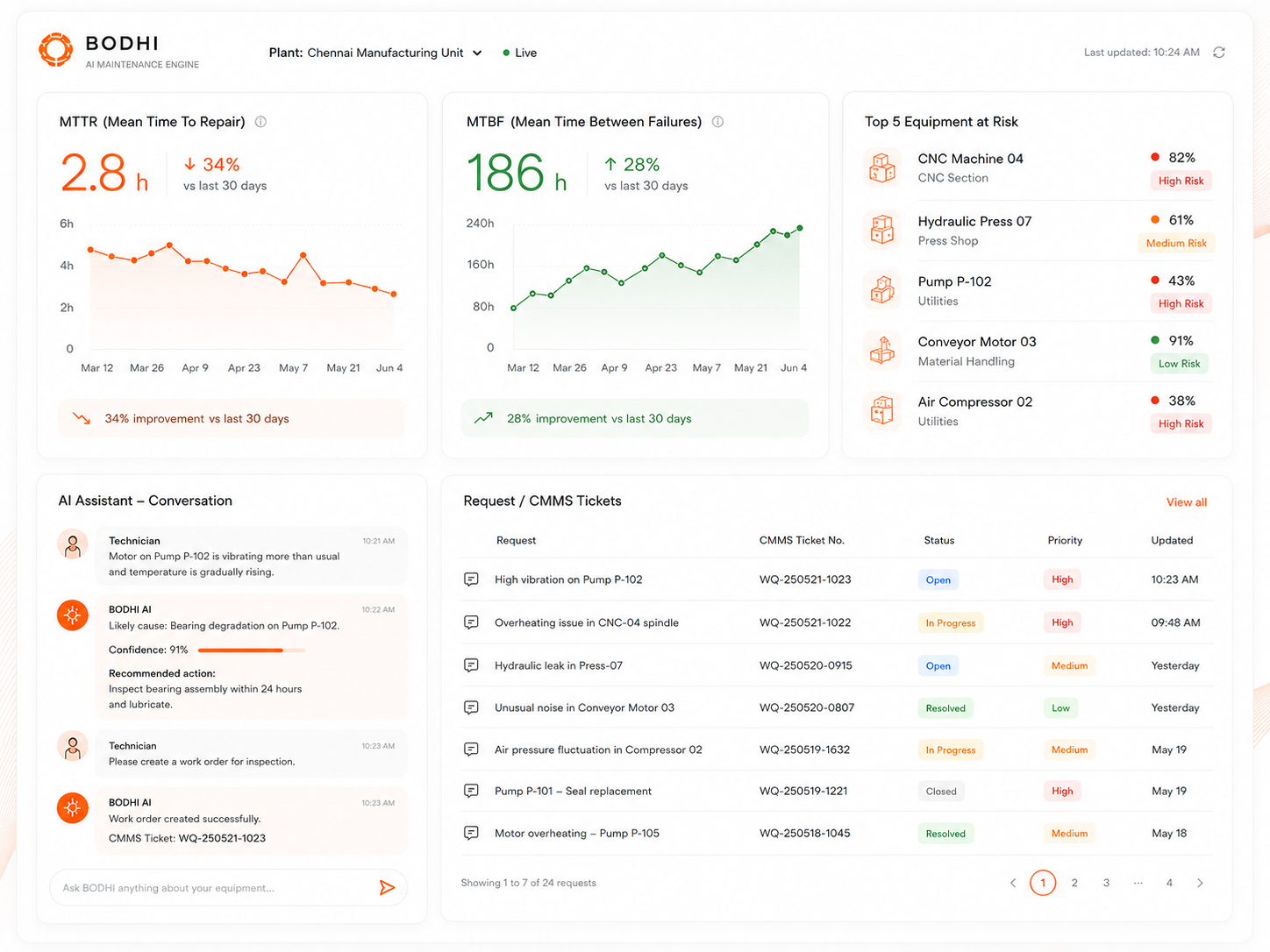Viewport: 1270px width, 952px height.
Task: Refresh data with the reload icon
Action: tap(1219, 53)
